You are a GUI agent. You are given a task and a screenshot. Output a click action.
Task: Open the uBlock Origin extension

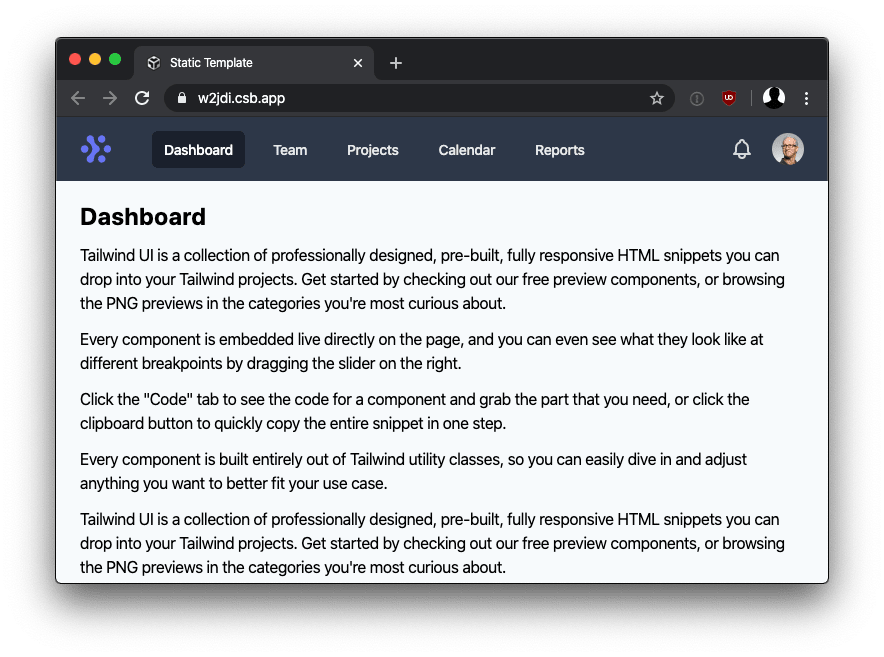(x=729, y=98)
